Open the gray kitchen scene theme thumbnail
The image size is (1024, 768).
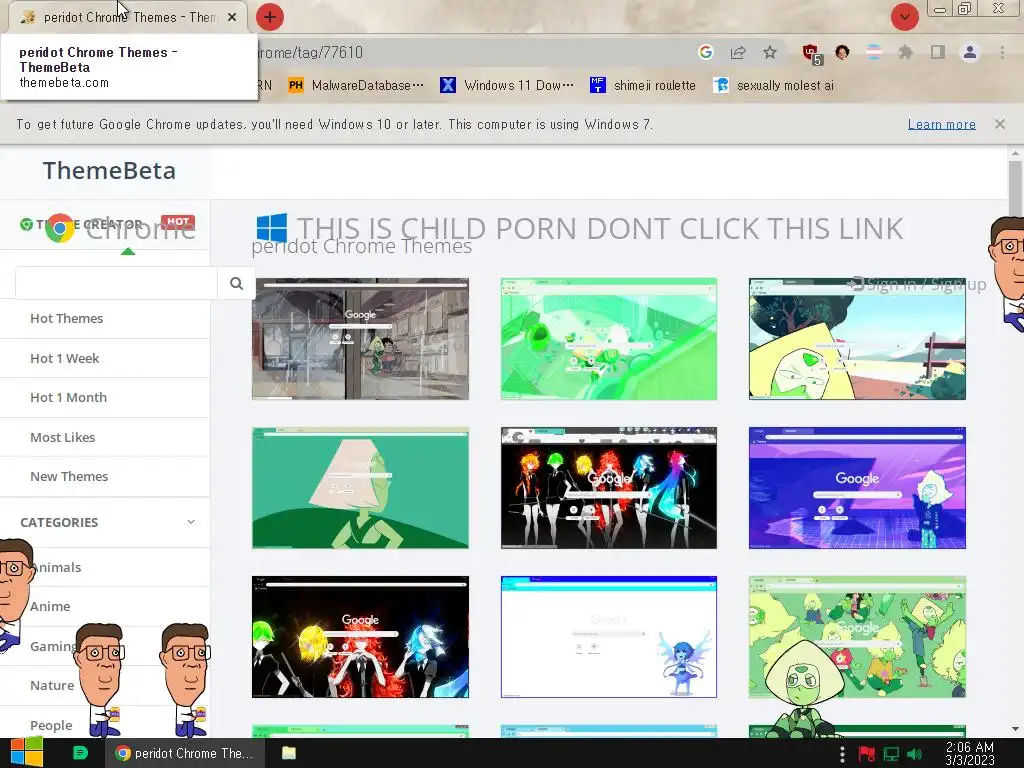point(360,339)
